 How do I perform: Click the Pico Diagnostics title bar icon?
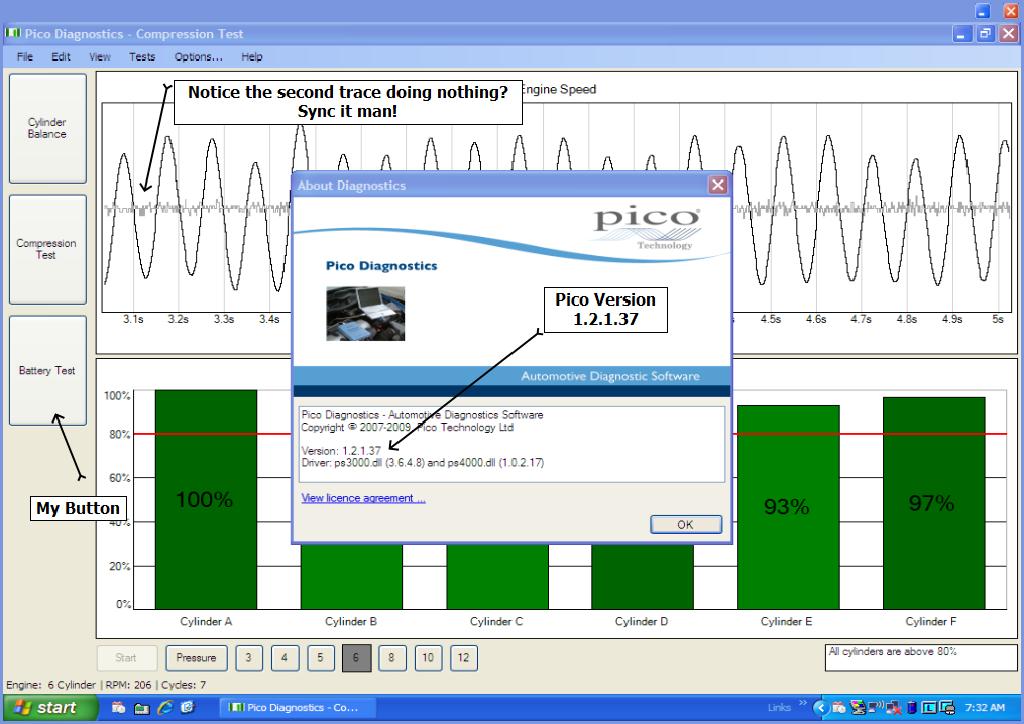pyautogui.click(x=13, y=33)
